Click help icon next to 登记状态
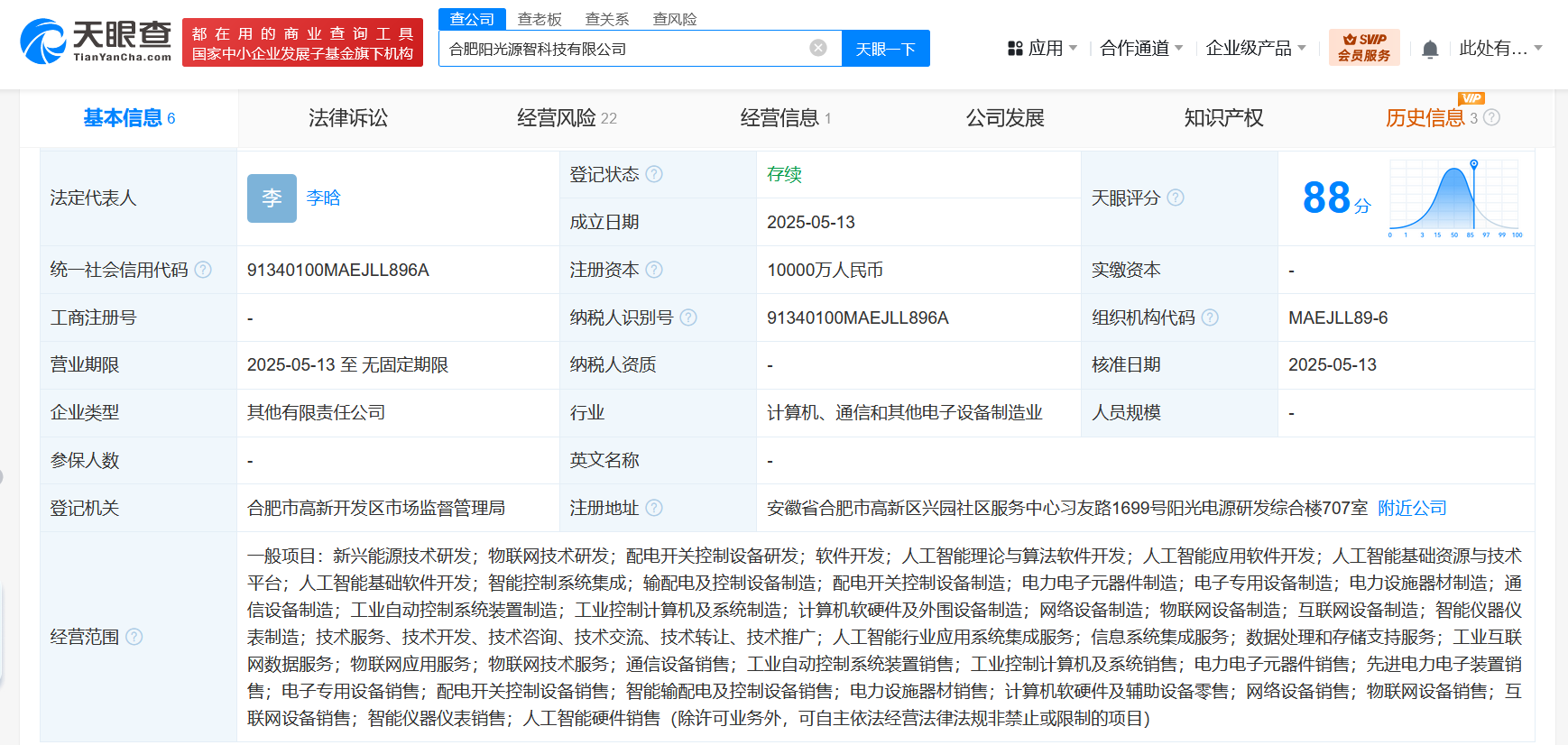The image size is (1568, 745). [654, 174]
